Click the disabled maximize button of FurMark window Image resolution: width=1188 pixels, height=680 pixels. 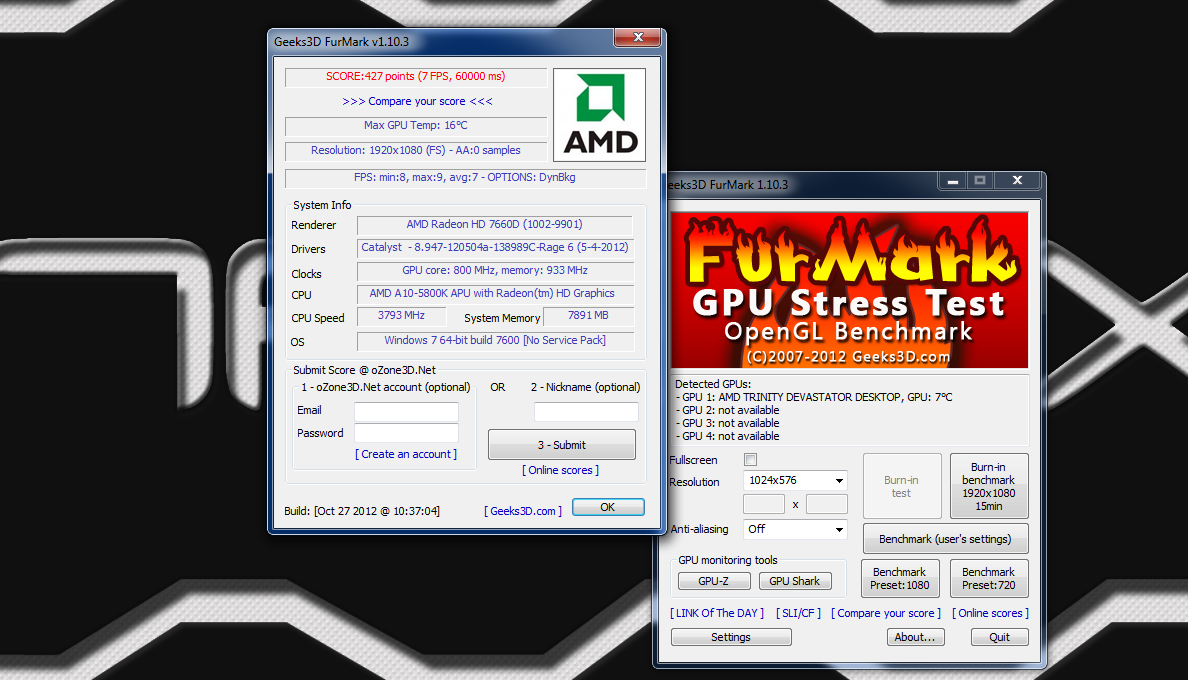[x=980, y=181]
